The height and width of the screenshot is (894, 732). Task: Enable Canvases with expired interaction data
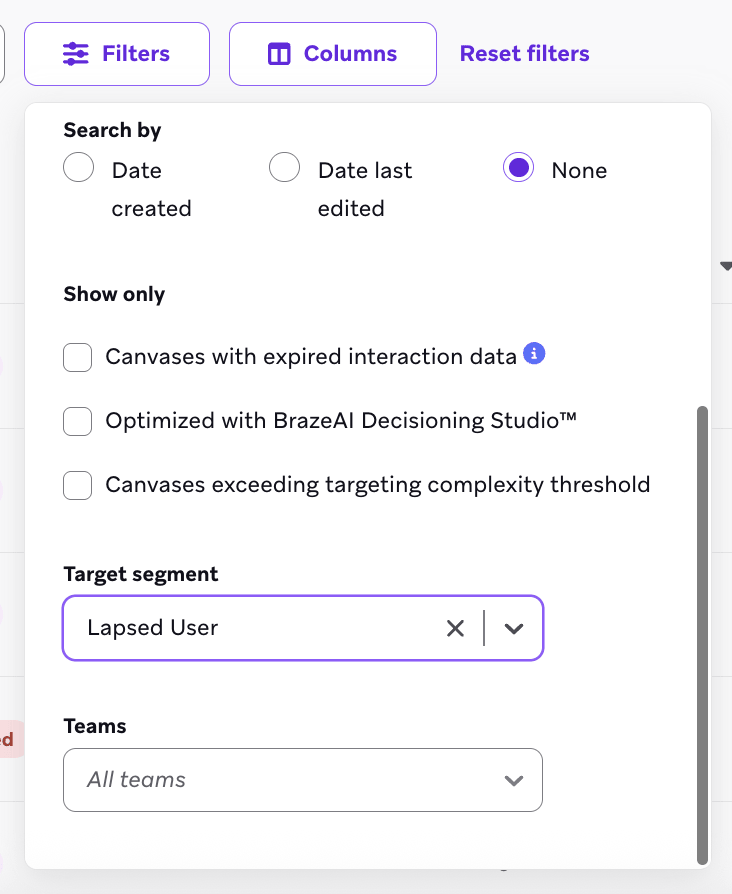pos(77,357)
